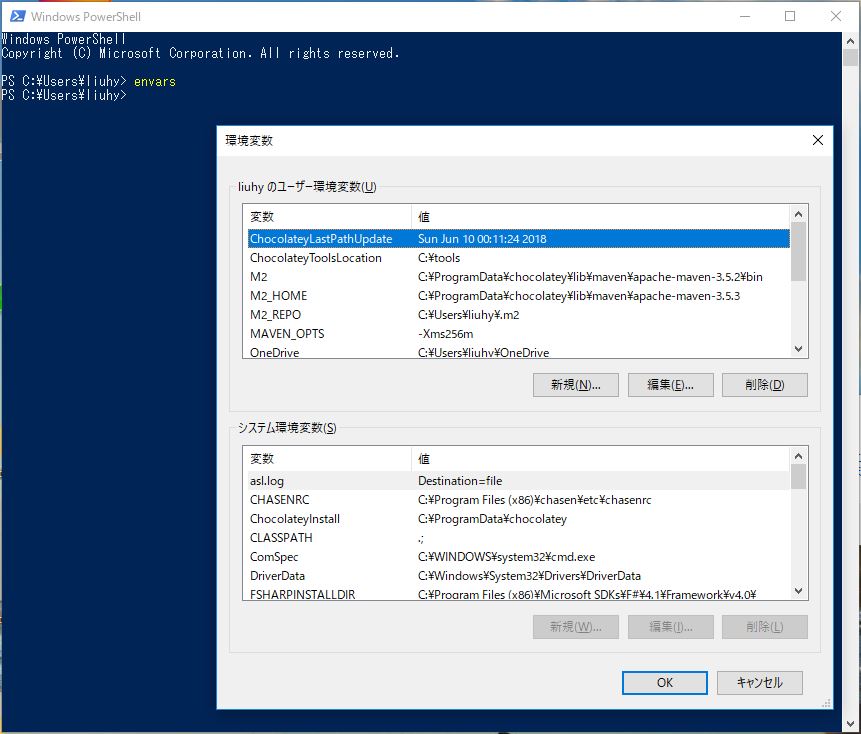Select the ChocolateyLastPathUpdate user variable

(518, 239)
